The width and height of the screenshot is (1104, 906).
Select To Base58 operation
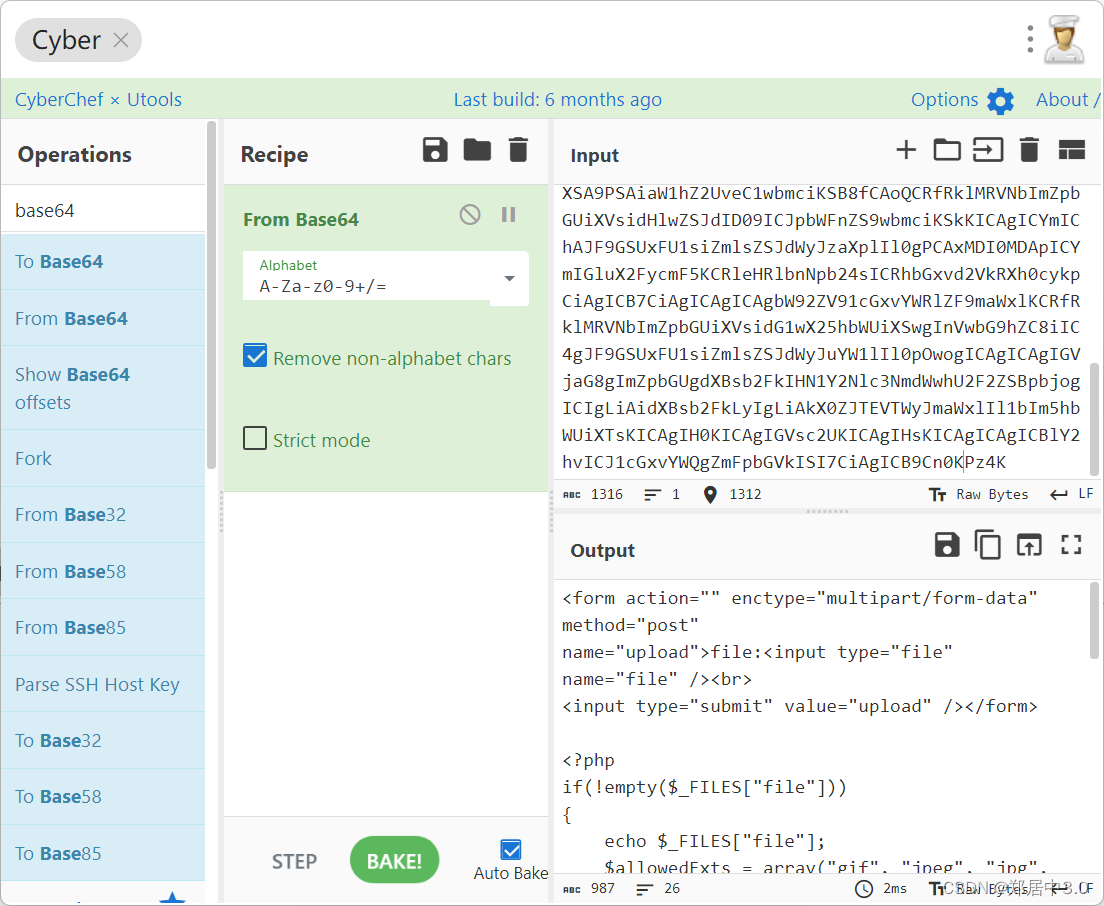(x=104, y=797)
